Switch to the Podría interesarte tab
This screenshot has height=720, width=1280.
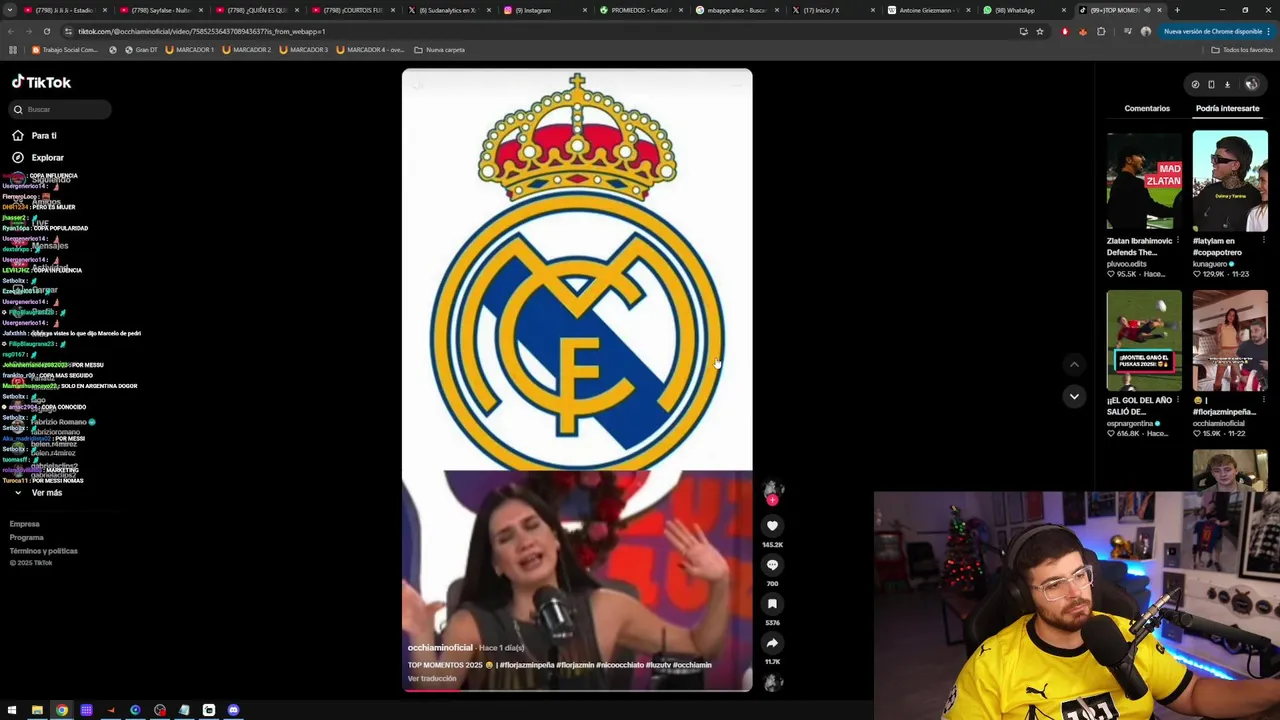click(x=1227, y=108)
